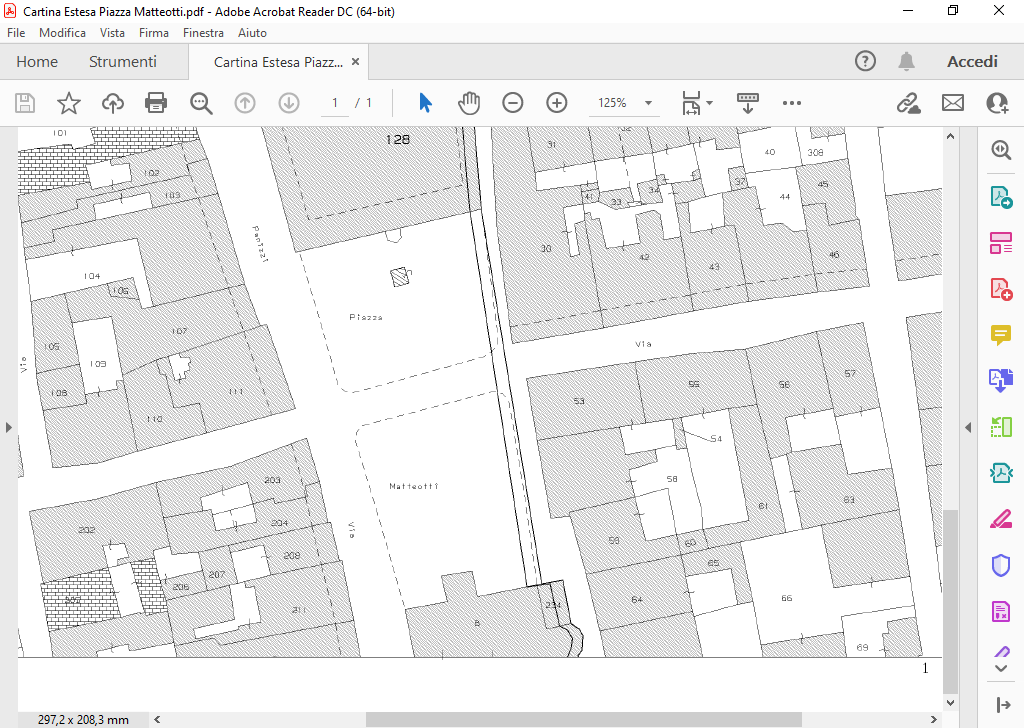Open the Vista menu

[112, 33]
